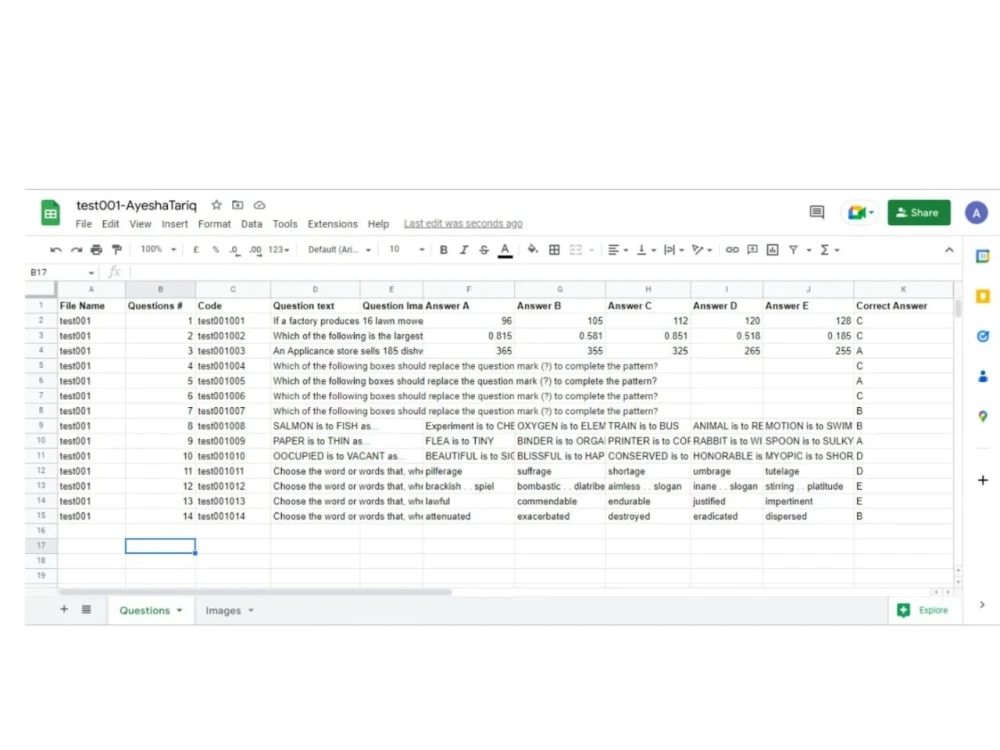Open the Text color picker

tap(505, 250)
